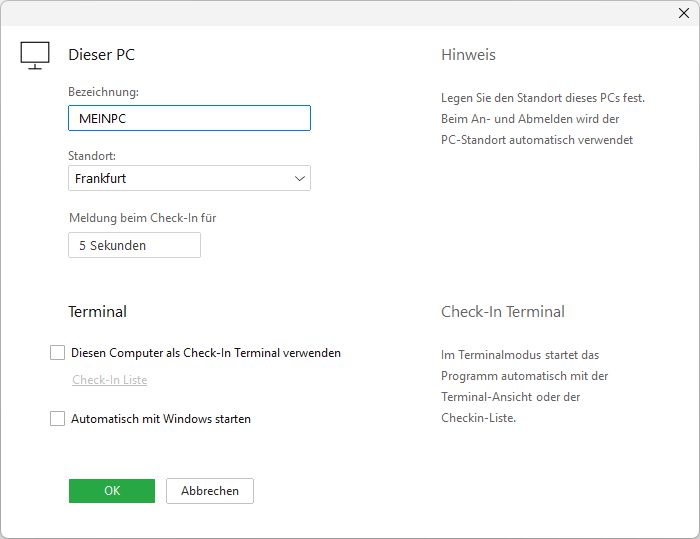
Task: Click the Hinweis heading on the right
Action: point(468,55)
